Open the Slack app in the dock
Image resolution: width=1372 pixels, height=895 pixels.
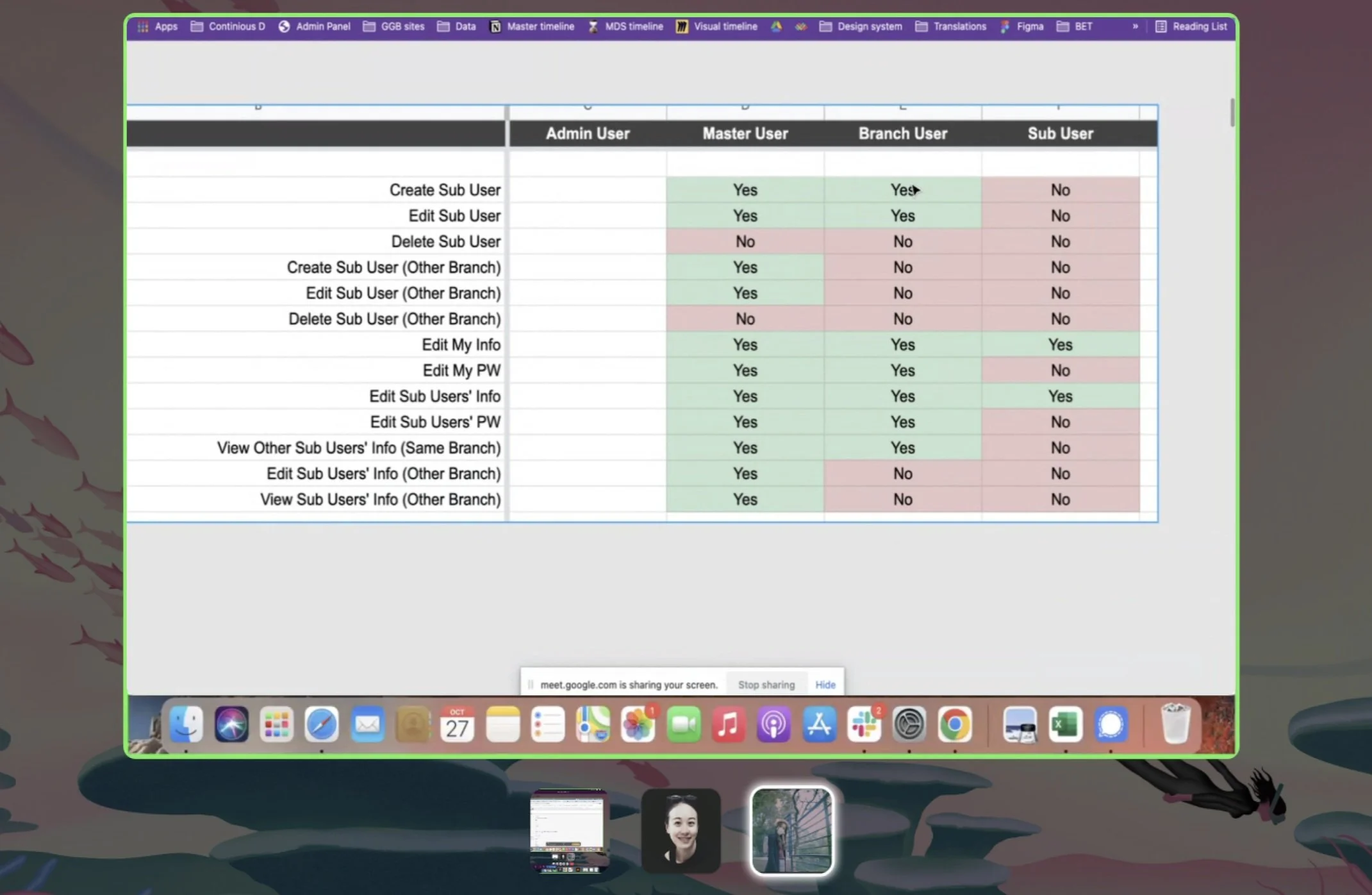pyautogui.click(x=863, y=724)
